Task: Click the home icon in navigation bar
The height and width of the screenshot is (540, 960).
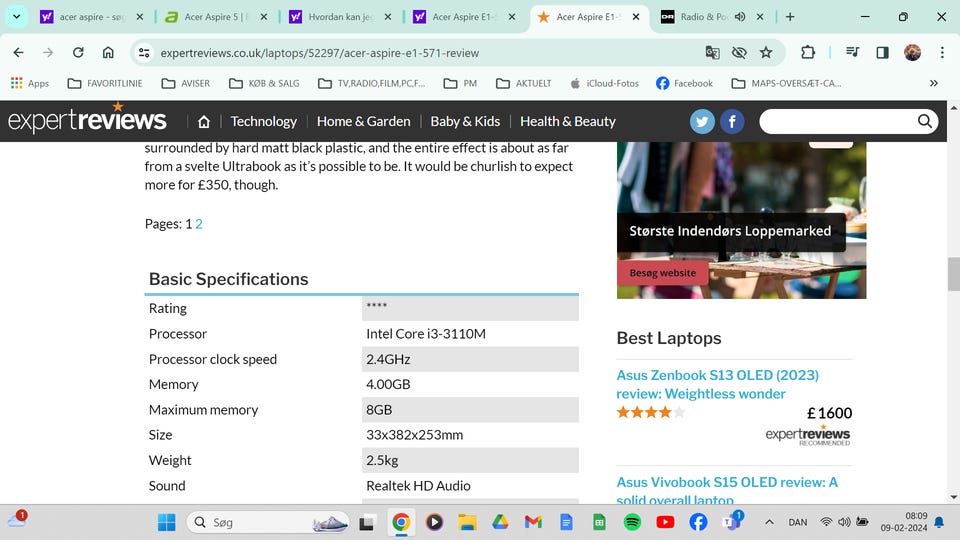Action: pyautogui.click(x=204, y=121)
